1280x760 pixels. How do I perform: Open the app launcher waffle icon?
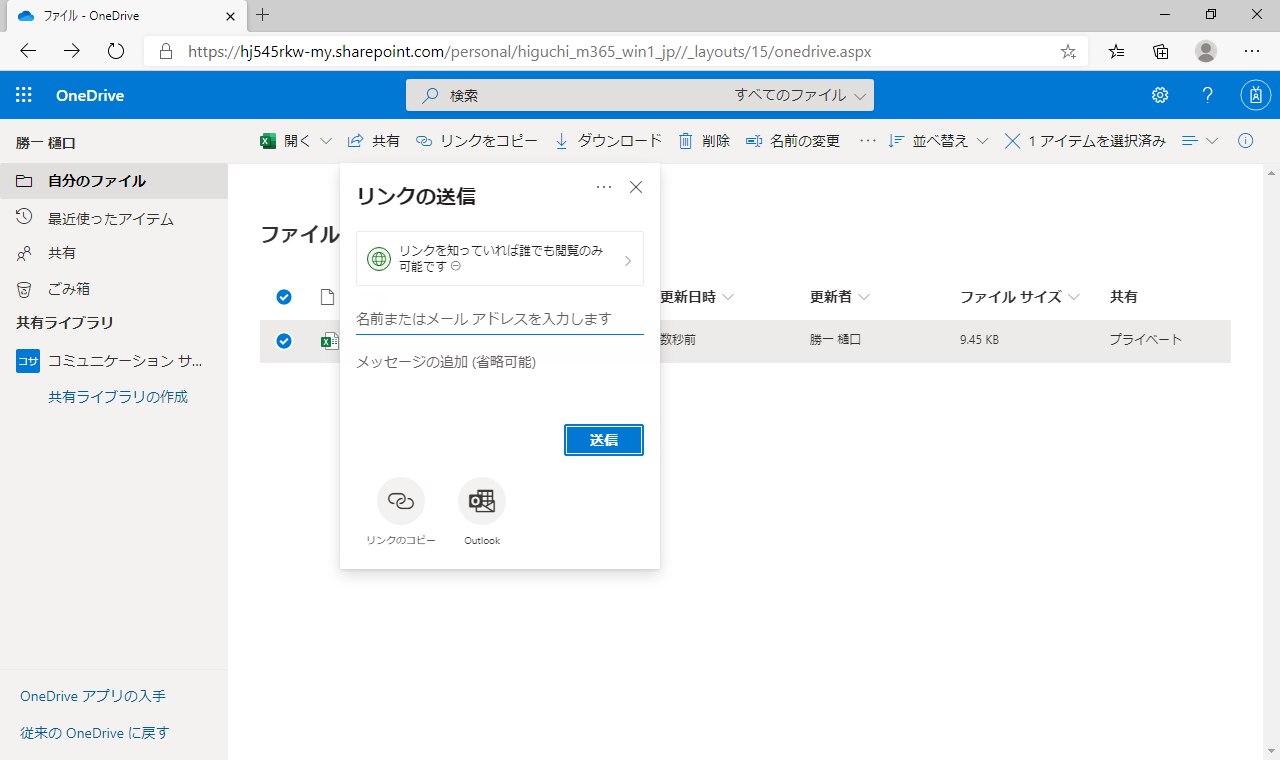pyautogui.click(x=24, y=96)
